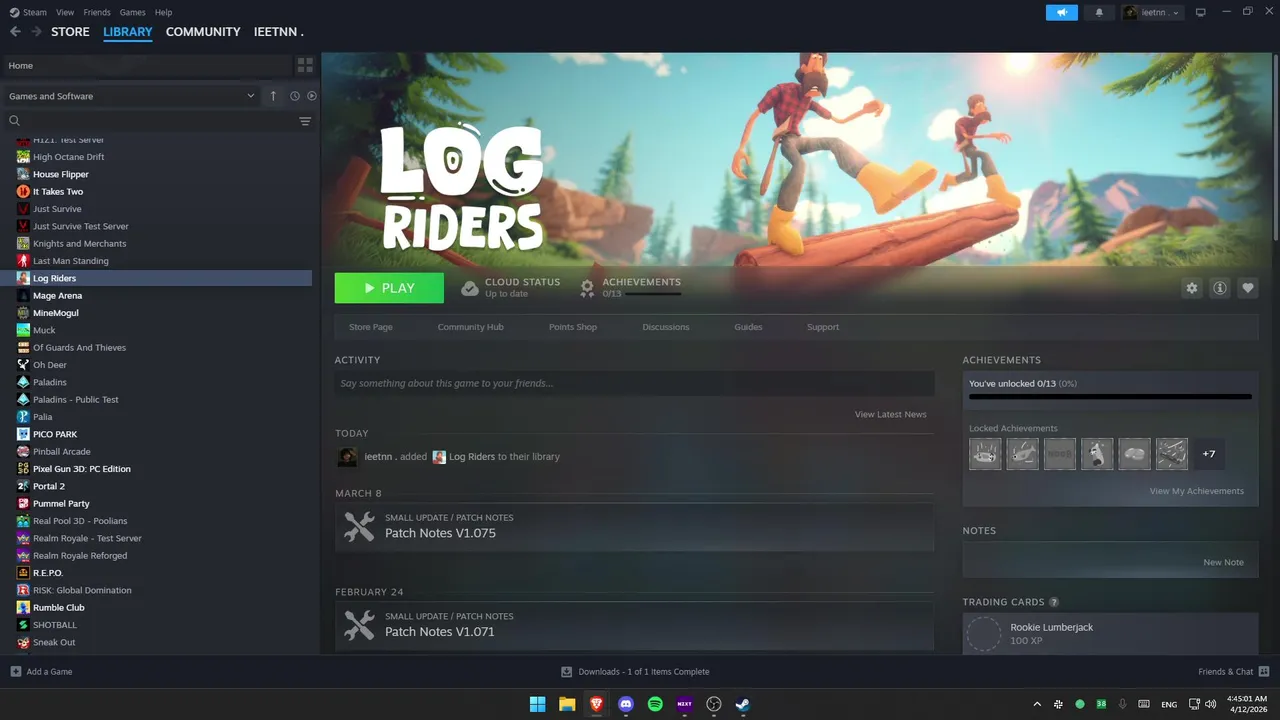Switch to the STORE tab
1280x720 pixels.
[70, 32]
